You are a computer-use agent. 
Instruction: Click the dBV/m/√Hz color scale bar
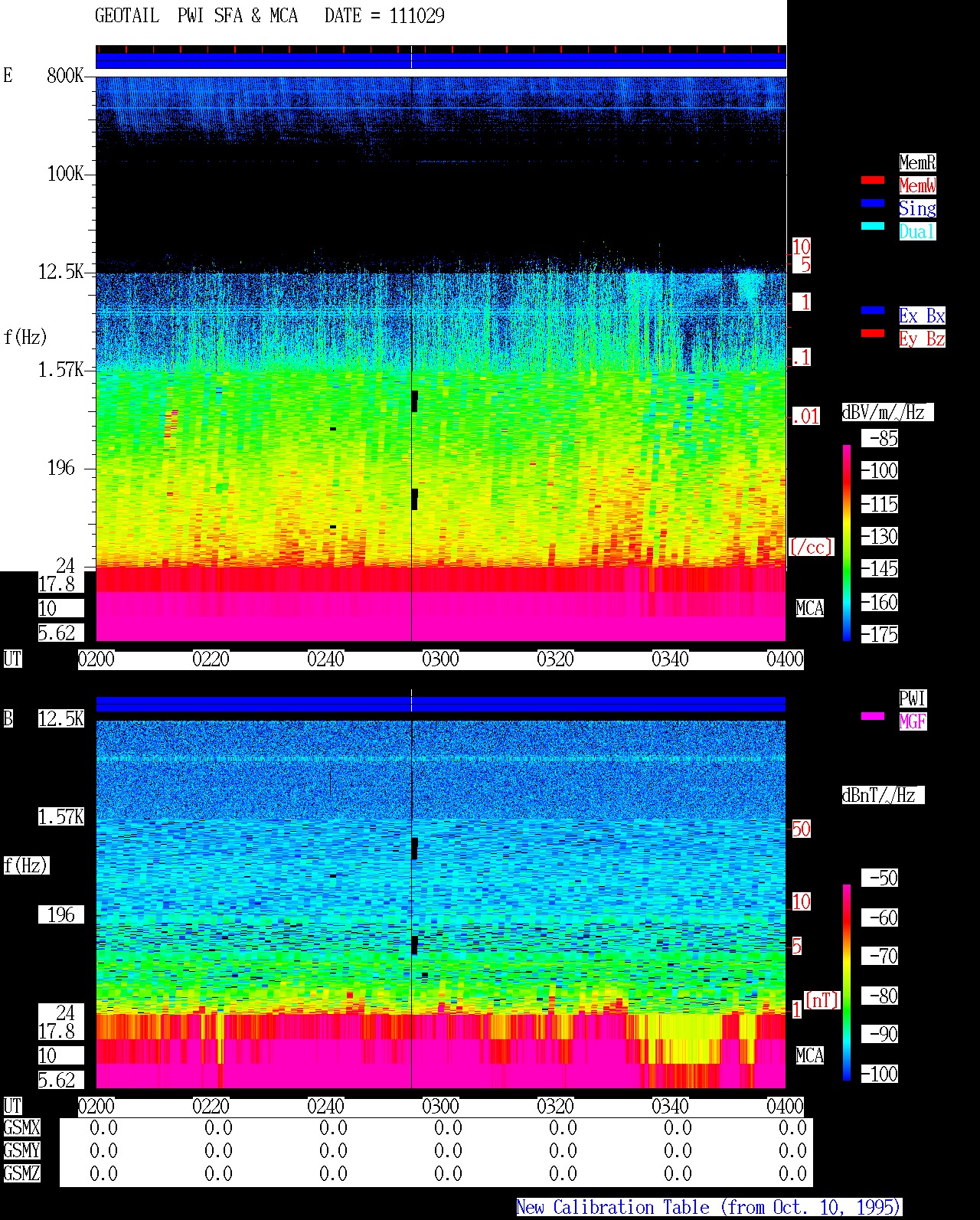click(x=847, y=542)
